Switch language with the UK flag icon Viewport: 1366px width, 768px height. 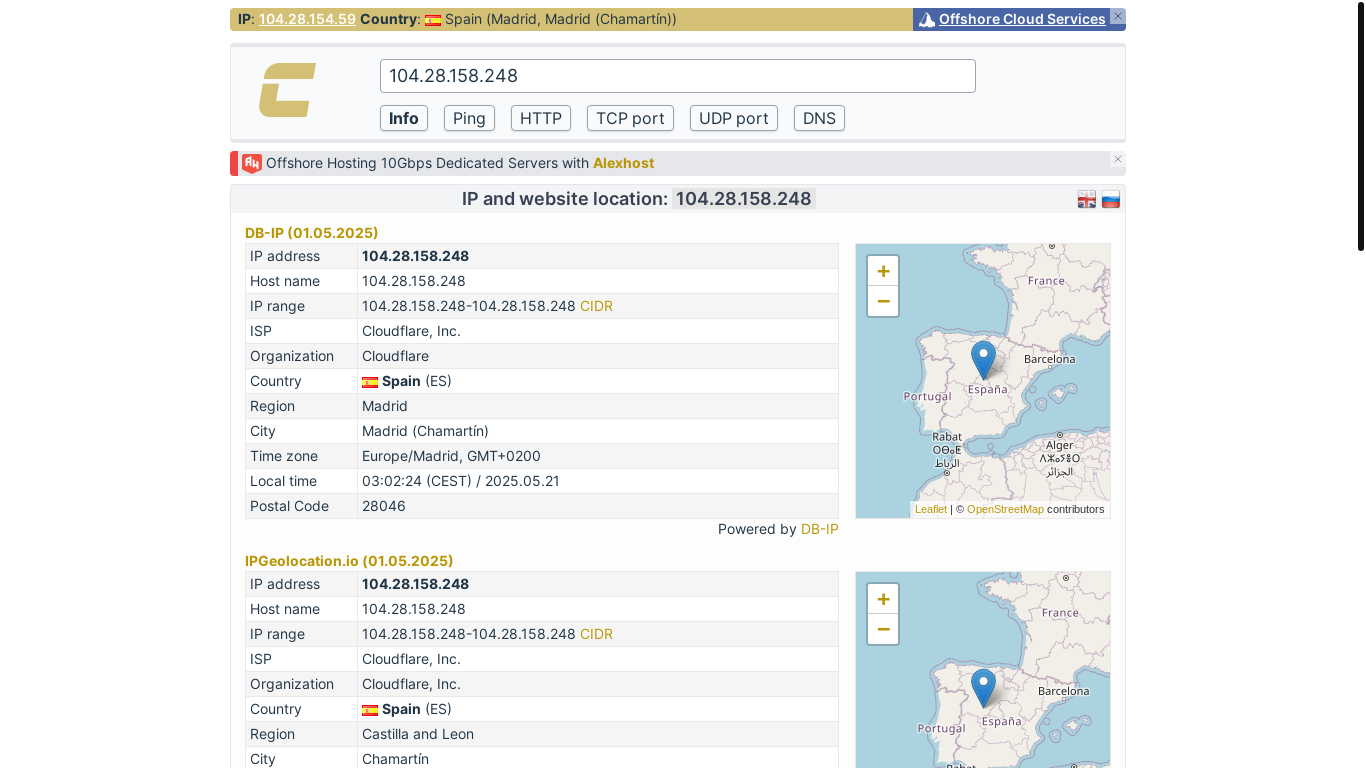click(1086, 199)
